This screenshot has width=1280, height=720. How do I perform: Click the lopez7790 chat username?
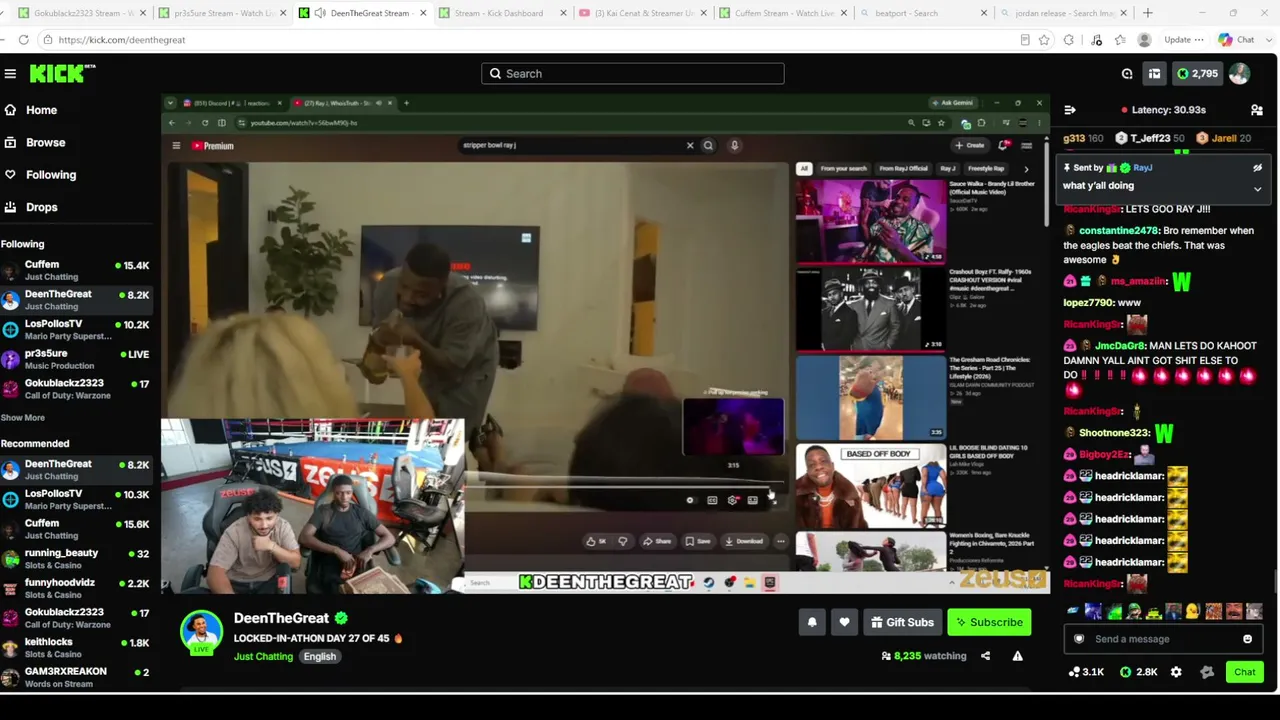click(x=1088, y=303)
